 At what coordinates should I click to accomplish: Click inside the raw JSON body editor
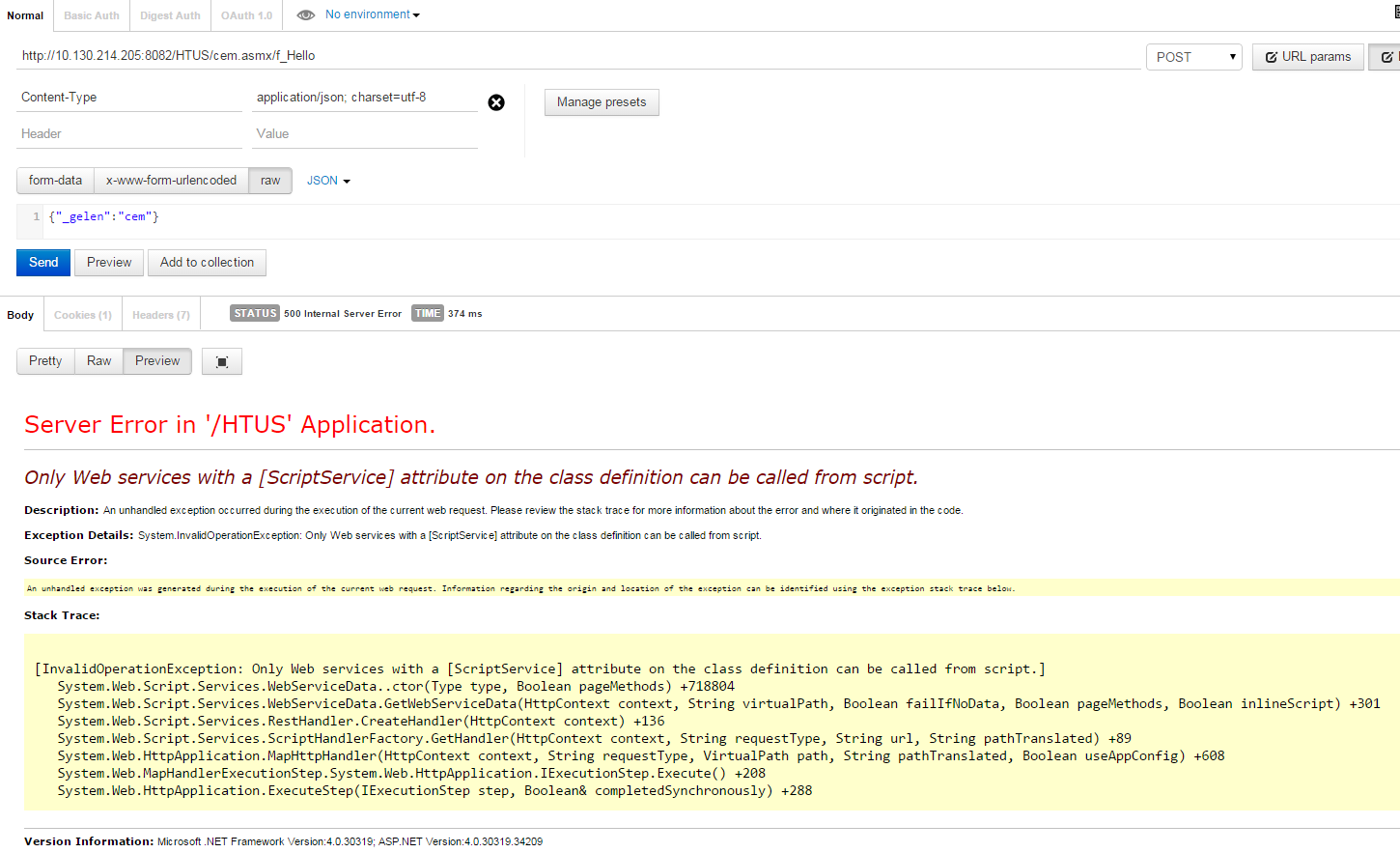tap(722, 222)
